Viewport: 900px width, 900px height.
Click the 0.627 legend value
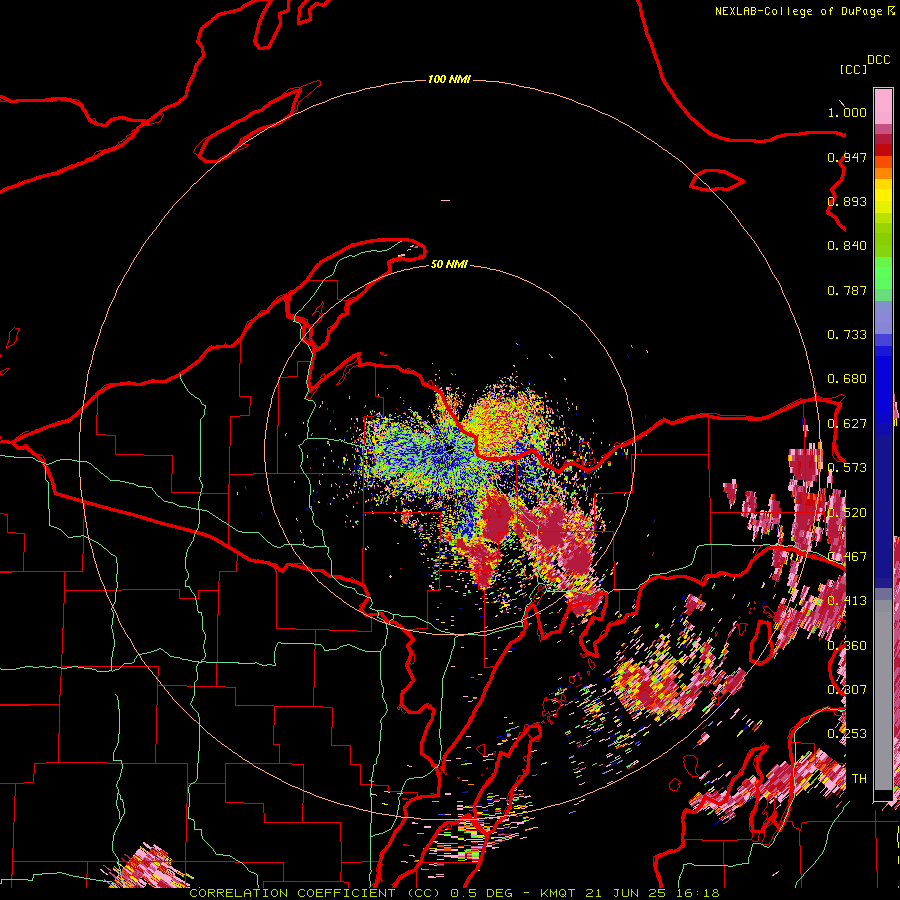pos(847,424)
